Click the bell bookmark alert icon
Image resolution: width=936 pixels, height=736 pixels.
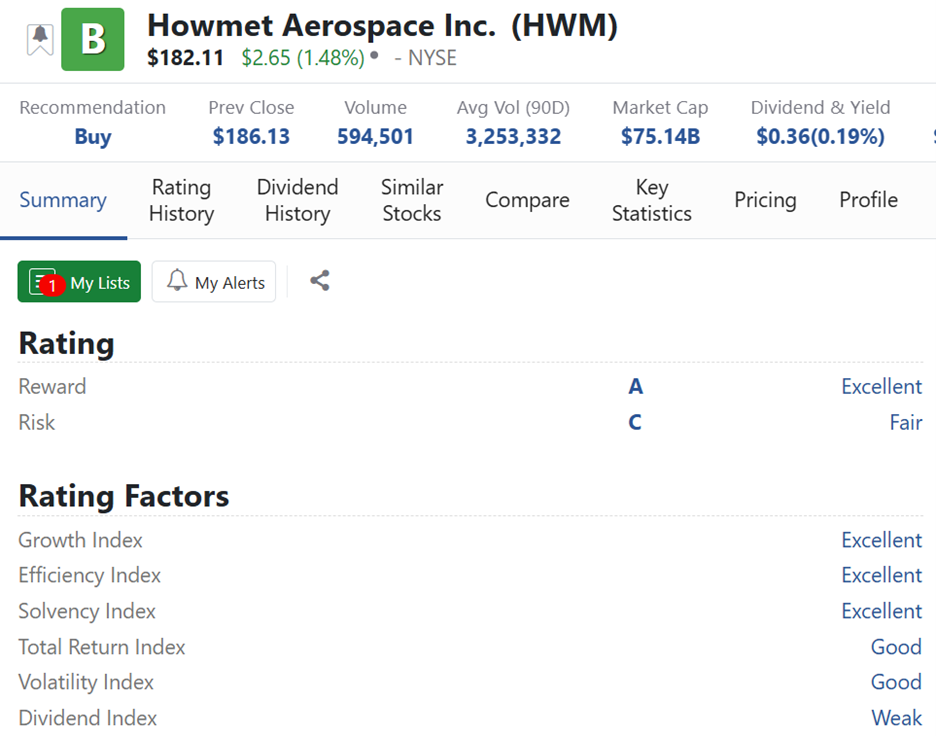click(40, 39)
